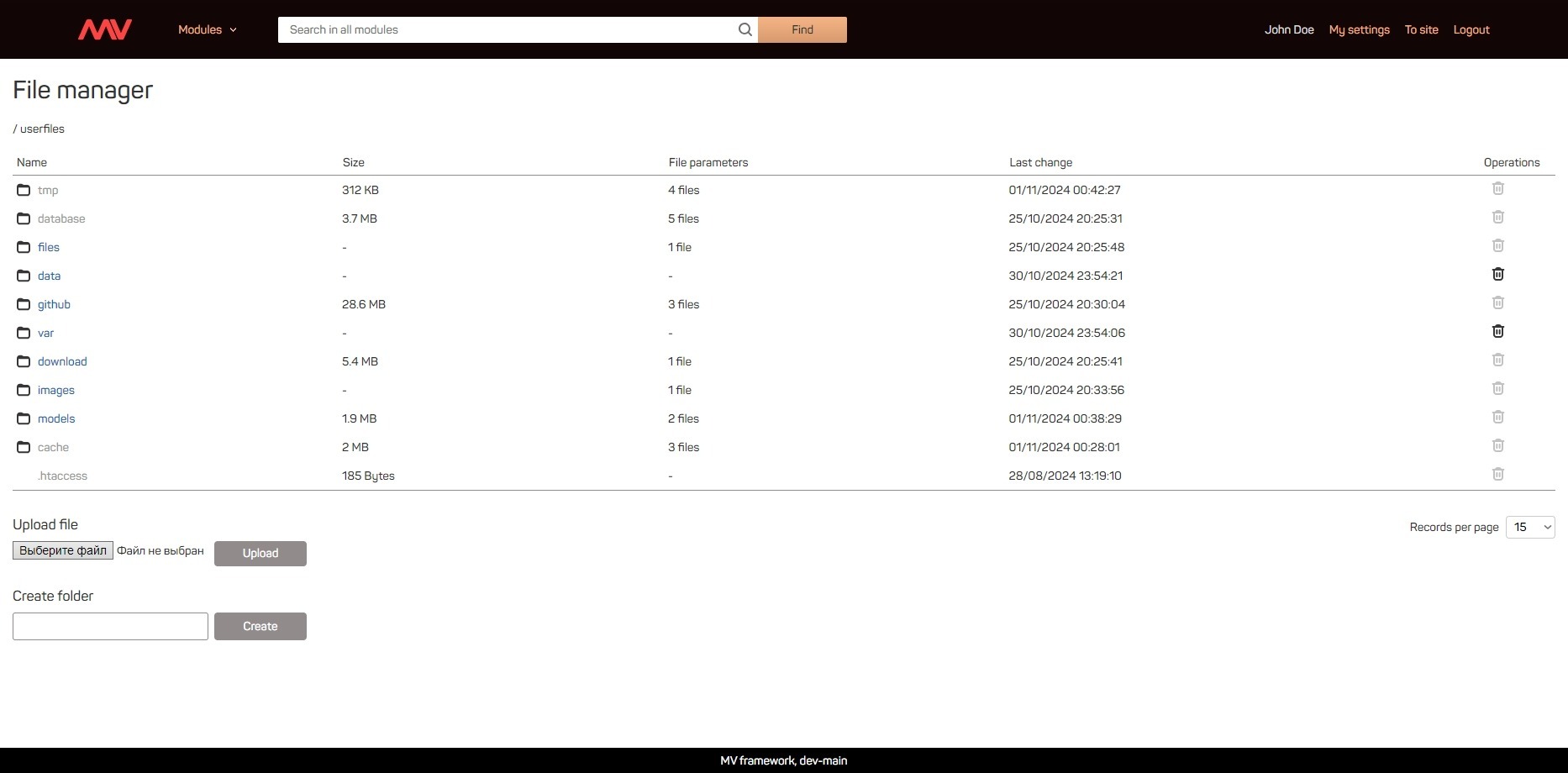The width and height of the screenshot is (1568, 773).
Task: Click the github folder icon
Action: pyautogui.click(x=24, y=304)
